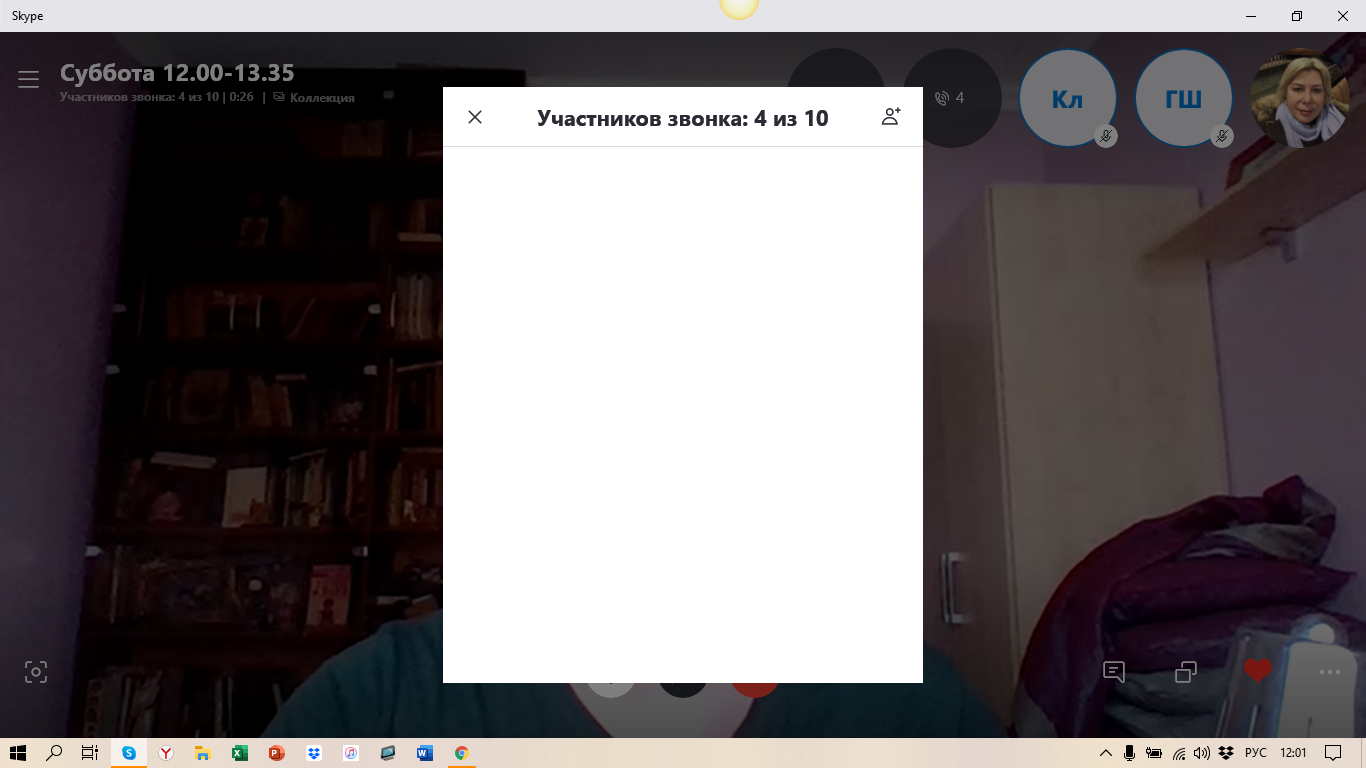1366x768 pixels.
Task: Open the Windows notification center
Action: [x=1332, y=753]
